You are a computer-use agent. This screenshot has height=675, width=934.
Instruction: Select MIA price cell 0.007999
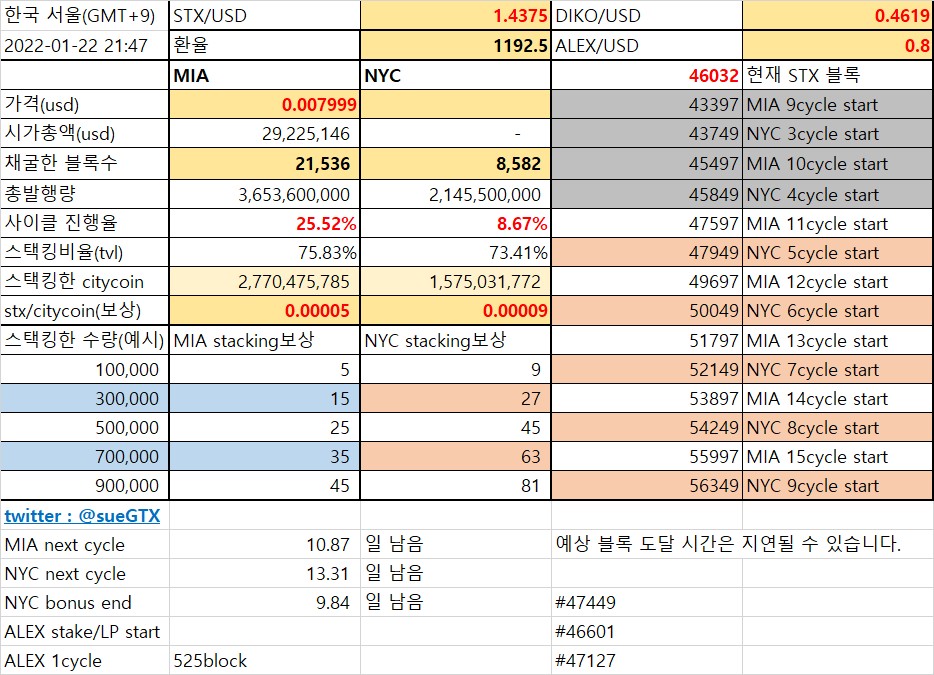[x=264, y=105]
